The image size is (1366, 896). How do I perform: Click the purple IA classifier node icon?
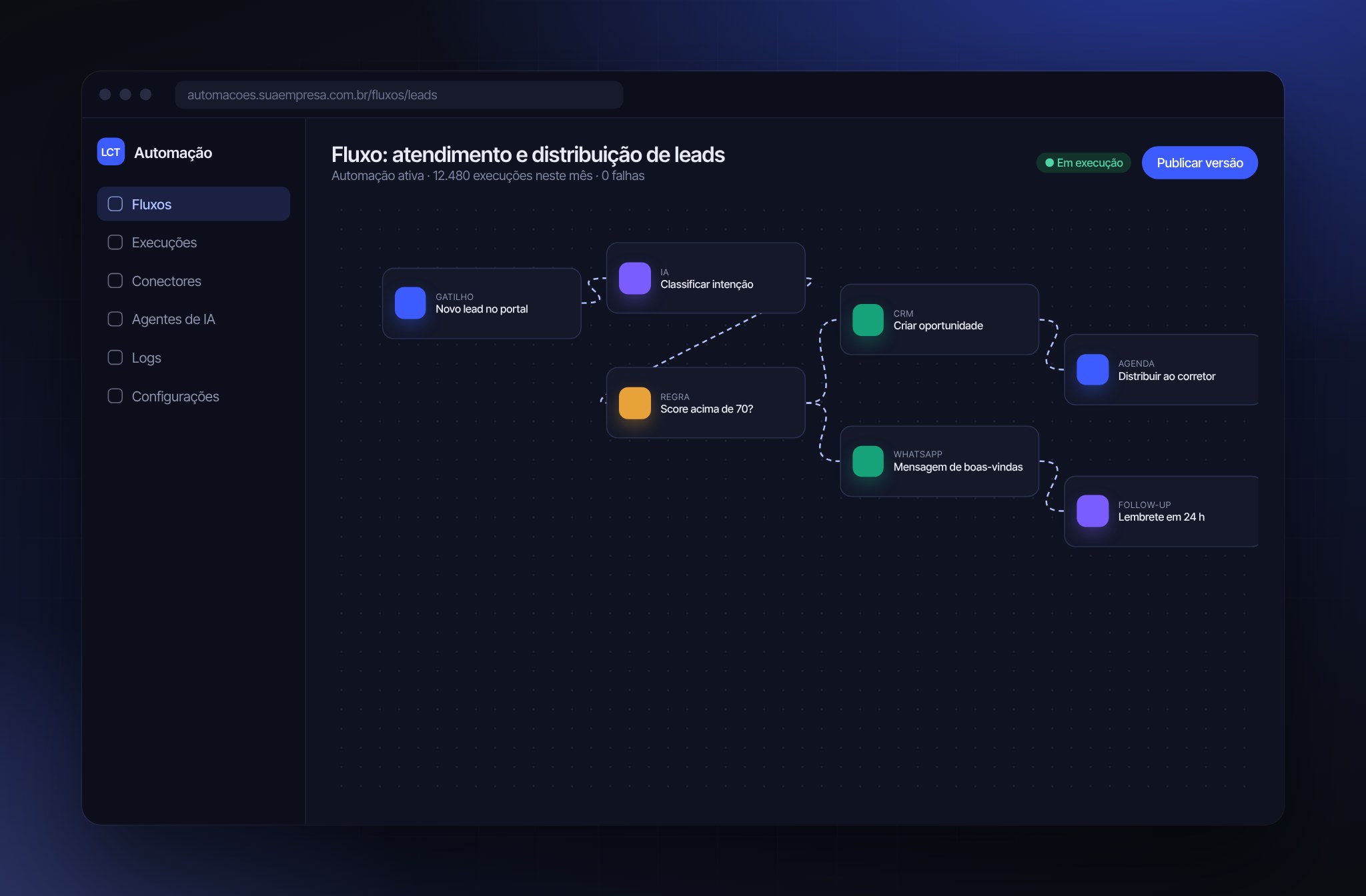[x=635, y=278]
